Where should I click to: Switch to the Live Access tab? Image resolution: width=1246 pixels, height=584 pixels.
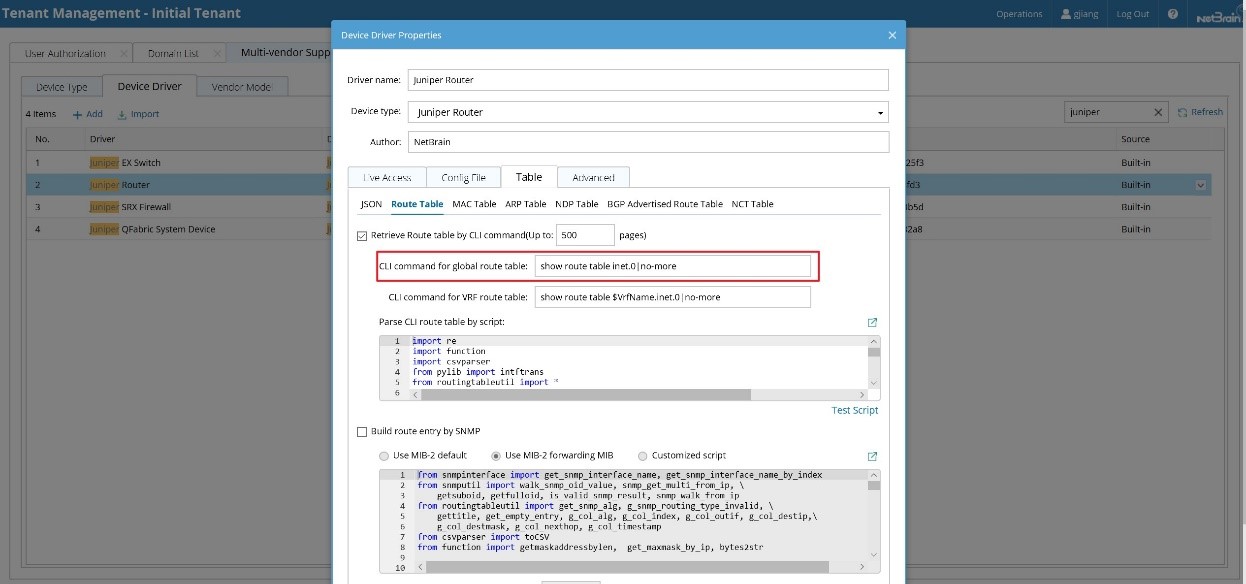pos(387,177)
